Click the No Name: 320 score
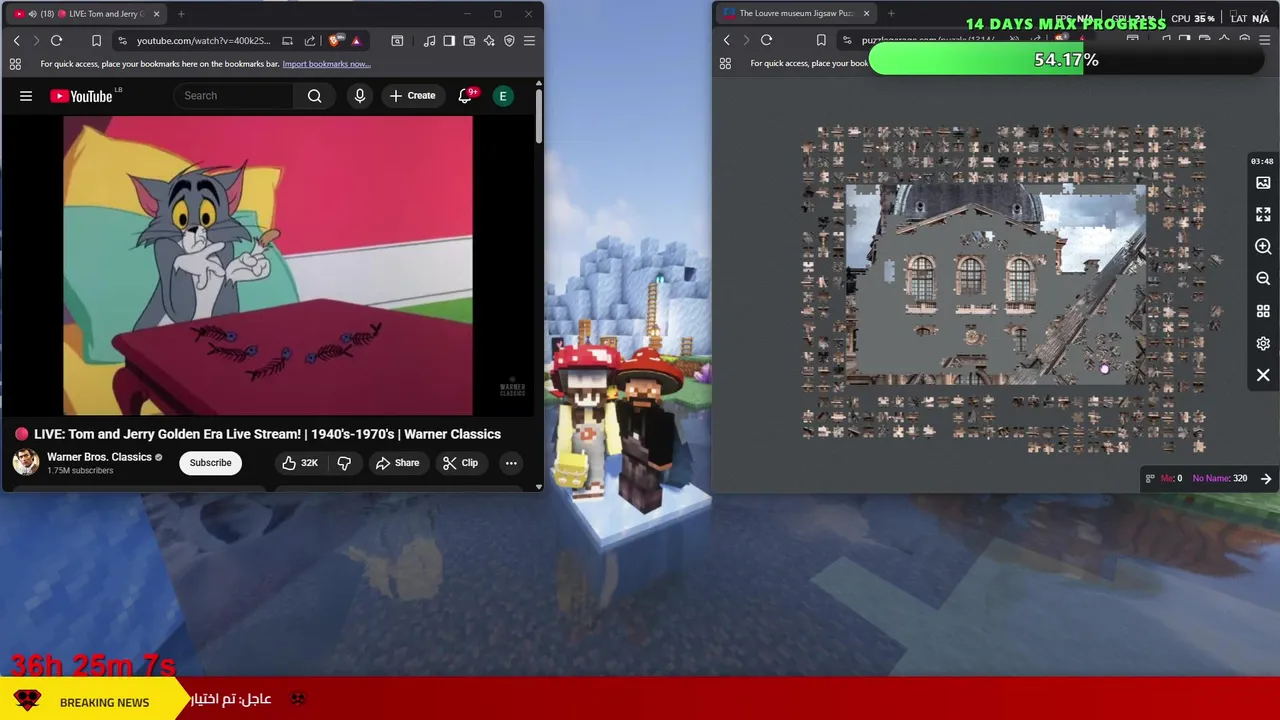This screenshot has width=1280, height=720. tap(1220, 479)
